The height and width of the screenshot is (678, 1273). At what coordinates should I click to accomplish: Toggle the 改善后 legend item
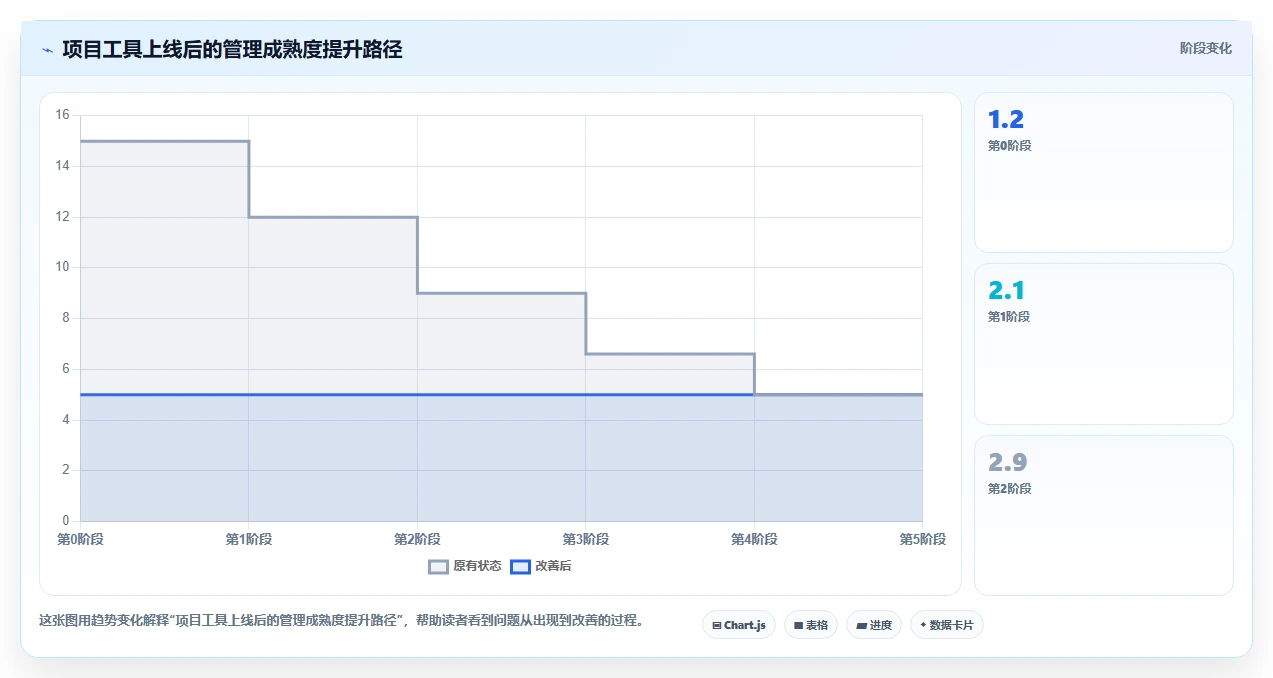(x=541, y=566)
